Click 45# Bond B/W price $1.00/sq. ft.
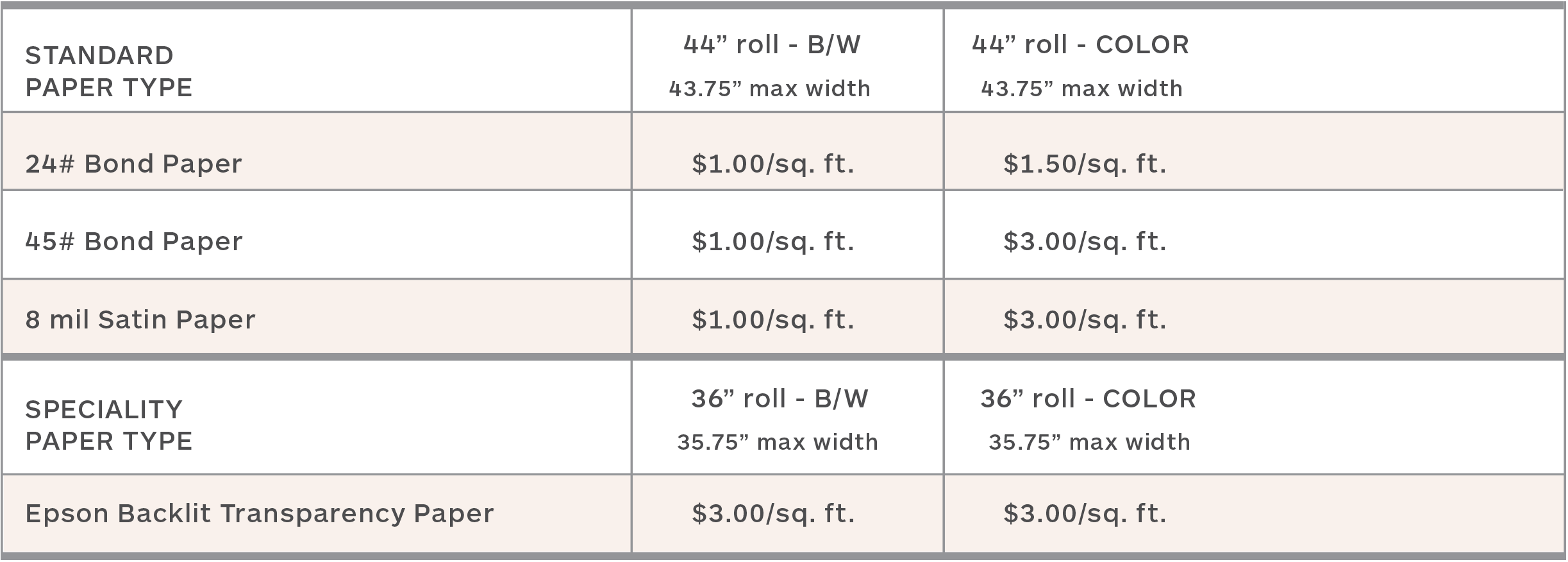1568x562 pixels. (773, 241)
